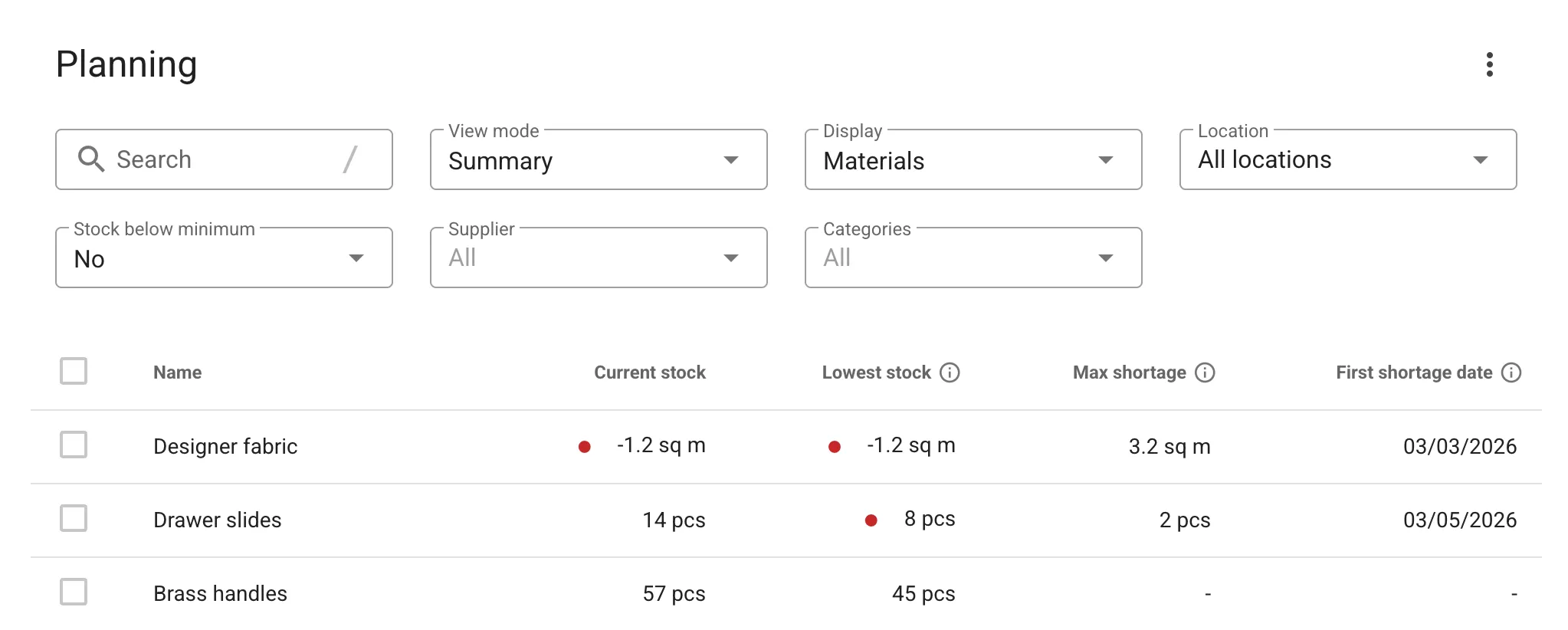Click the red indicator in Designer fabric lowest stock
The width and height of the screenshot is (1568, 630).
[835, 445]
